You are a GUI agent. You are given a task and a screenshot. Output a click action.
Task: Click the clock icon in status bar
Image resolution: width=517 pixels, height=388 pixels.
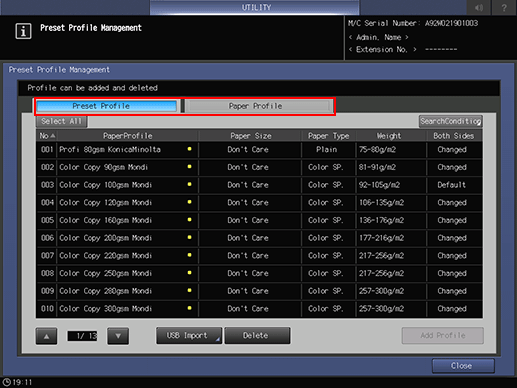coord(7,382)
